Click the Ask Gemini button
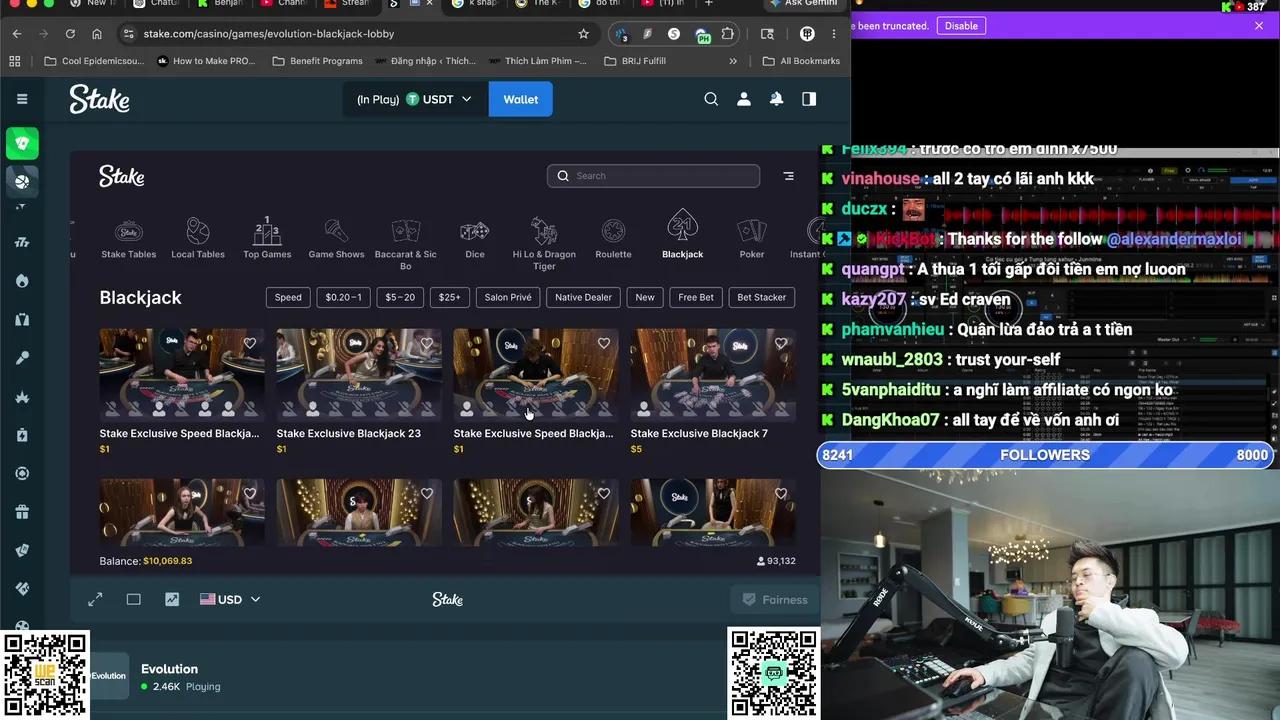Screen dimensions: 1280x720 pos(805,4)
